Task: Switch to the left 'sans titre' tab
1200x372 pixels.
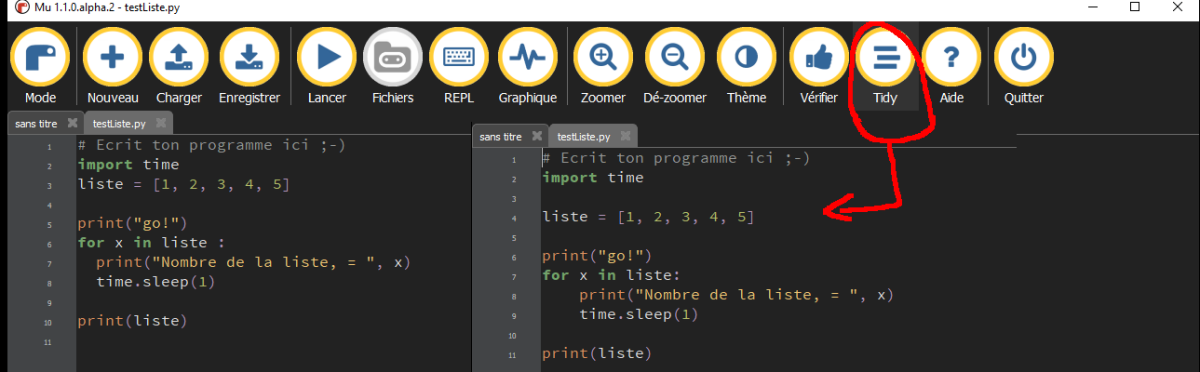Action: [36, 124]
